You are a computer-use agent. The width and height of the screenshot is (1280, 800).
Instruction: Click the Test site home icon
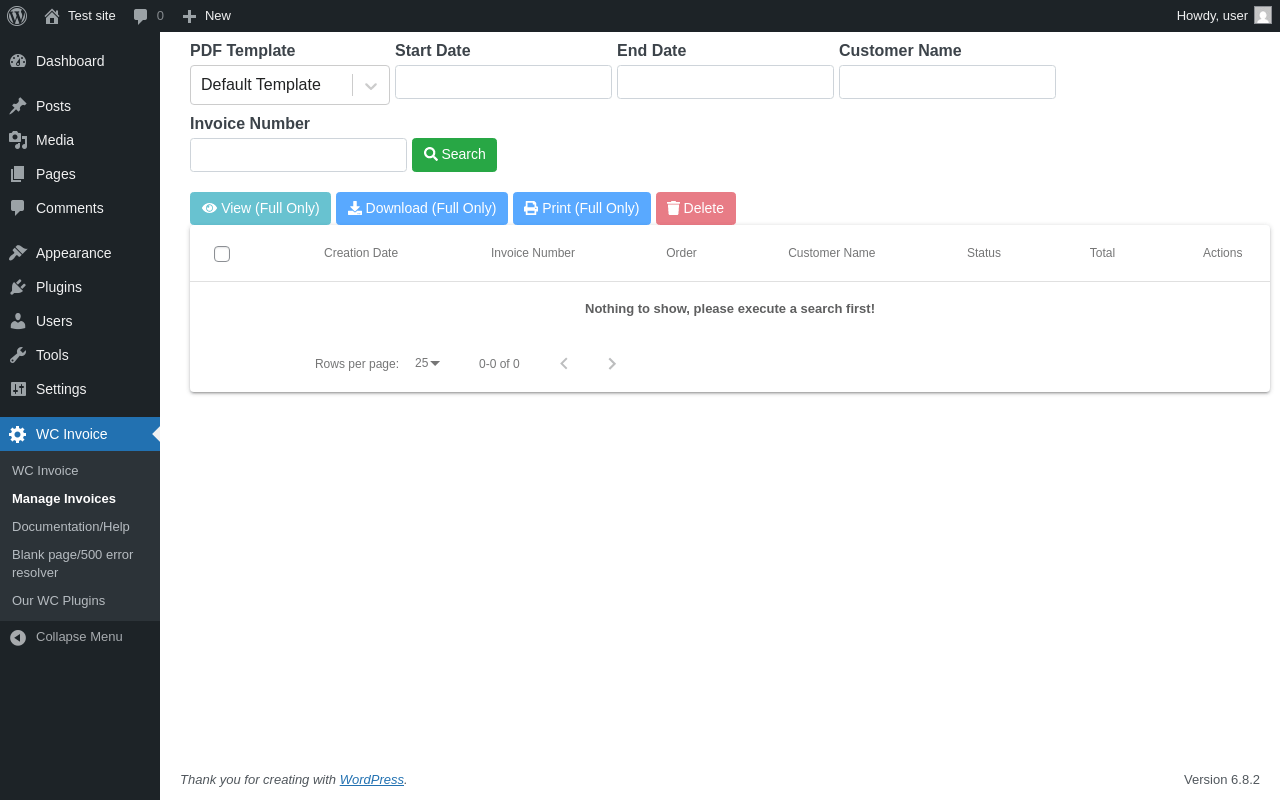[52, 16]
